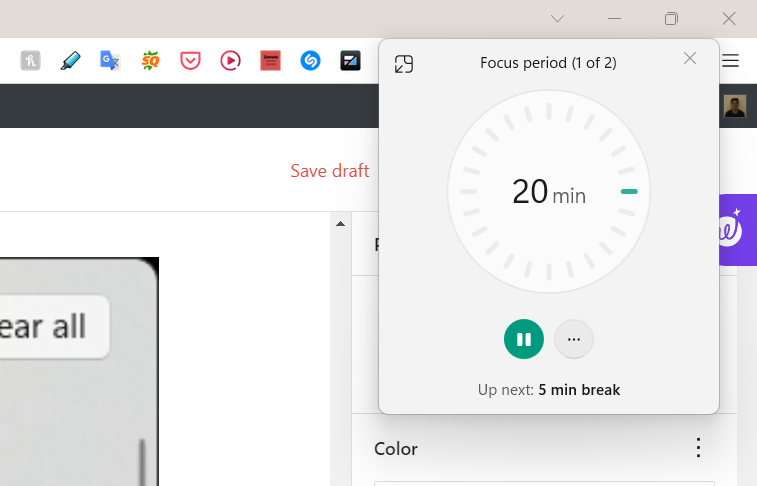Click the Honey extension icon

30,61
